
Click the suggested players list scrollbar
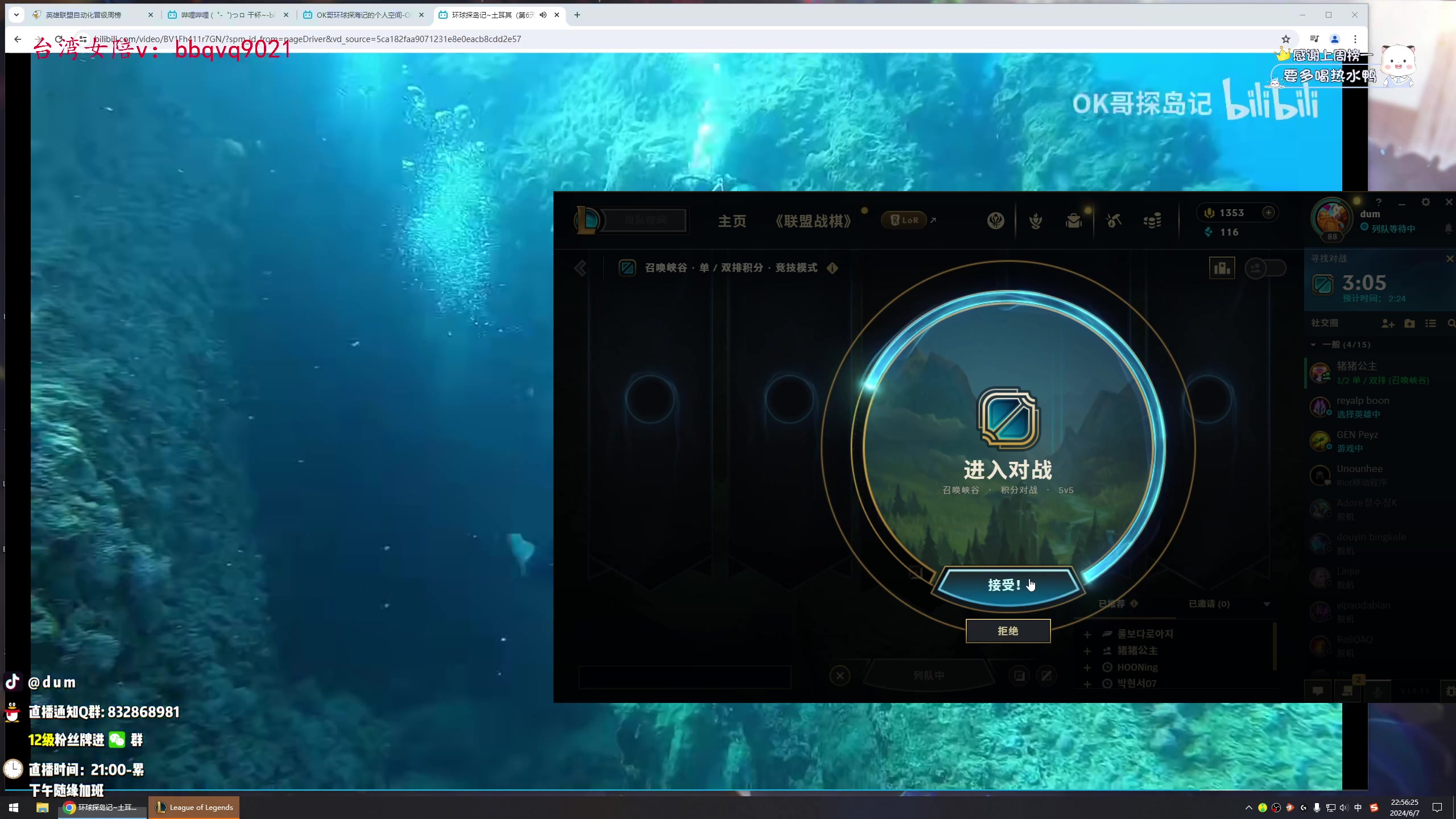click(1275, 647)
